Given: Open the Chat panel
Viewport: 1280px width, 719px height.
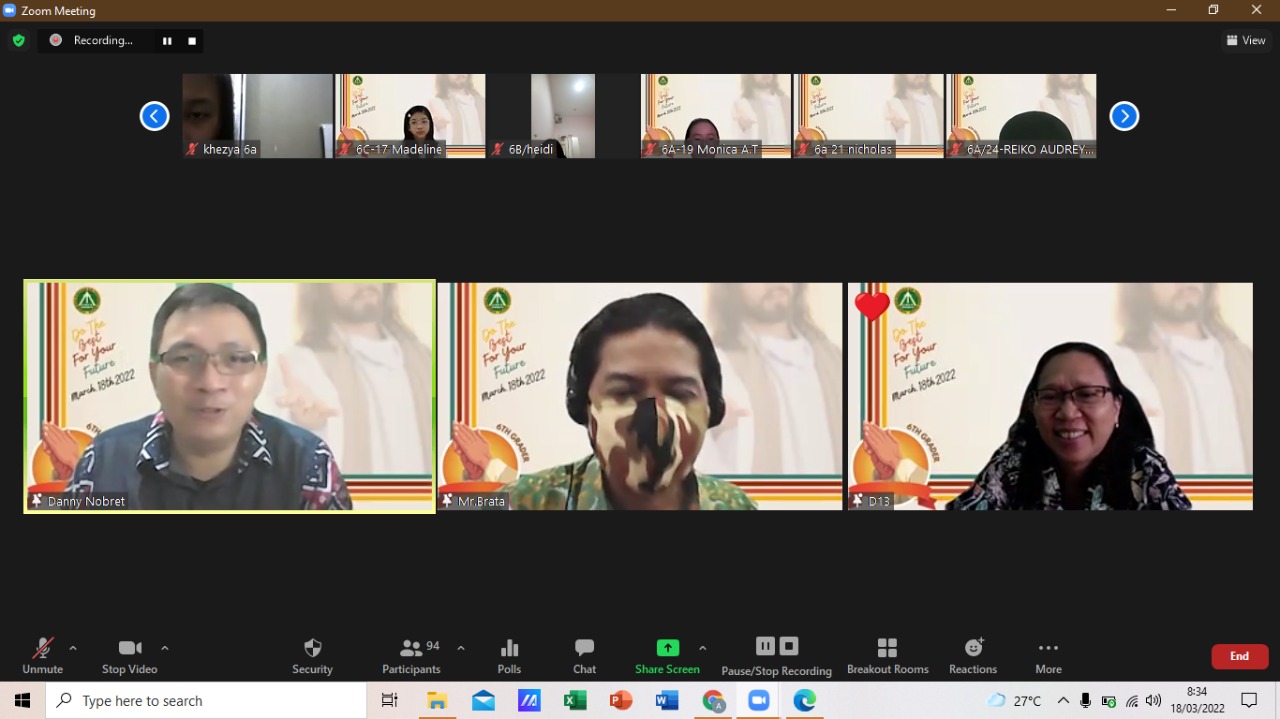Looking at the screenshot, I should pos(584,655).
